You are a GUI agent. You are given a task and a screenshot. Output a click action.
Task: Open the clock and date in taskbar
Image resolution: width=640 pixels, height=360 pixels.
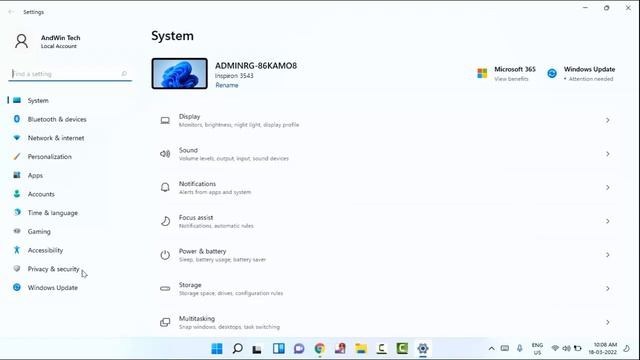pos(603,349)
